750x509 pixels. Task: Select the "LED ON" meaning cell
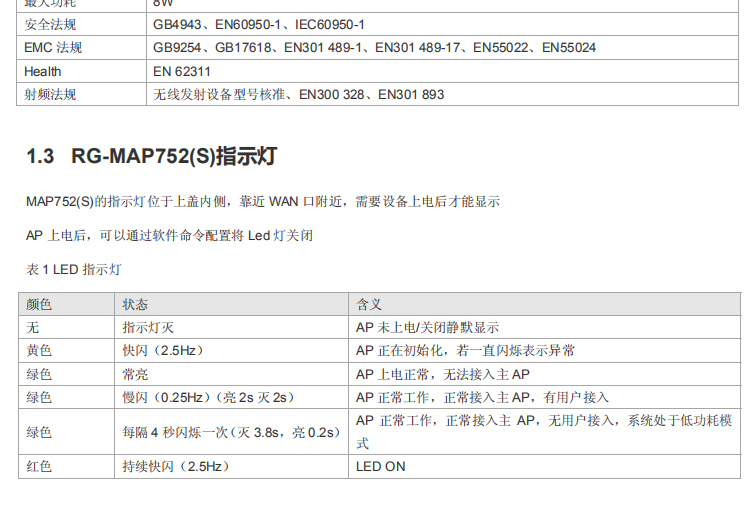pos(544,466)
